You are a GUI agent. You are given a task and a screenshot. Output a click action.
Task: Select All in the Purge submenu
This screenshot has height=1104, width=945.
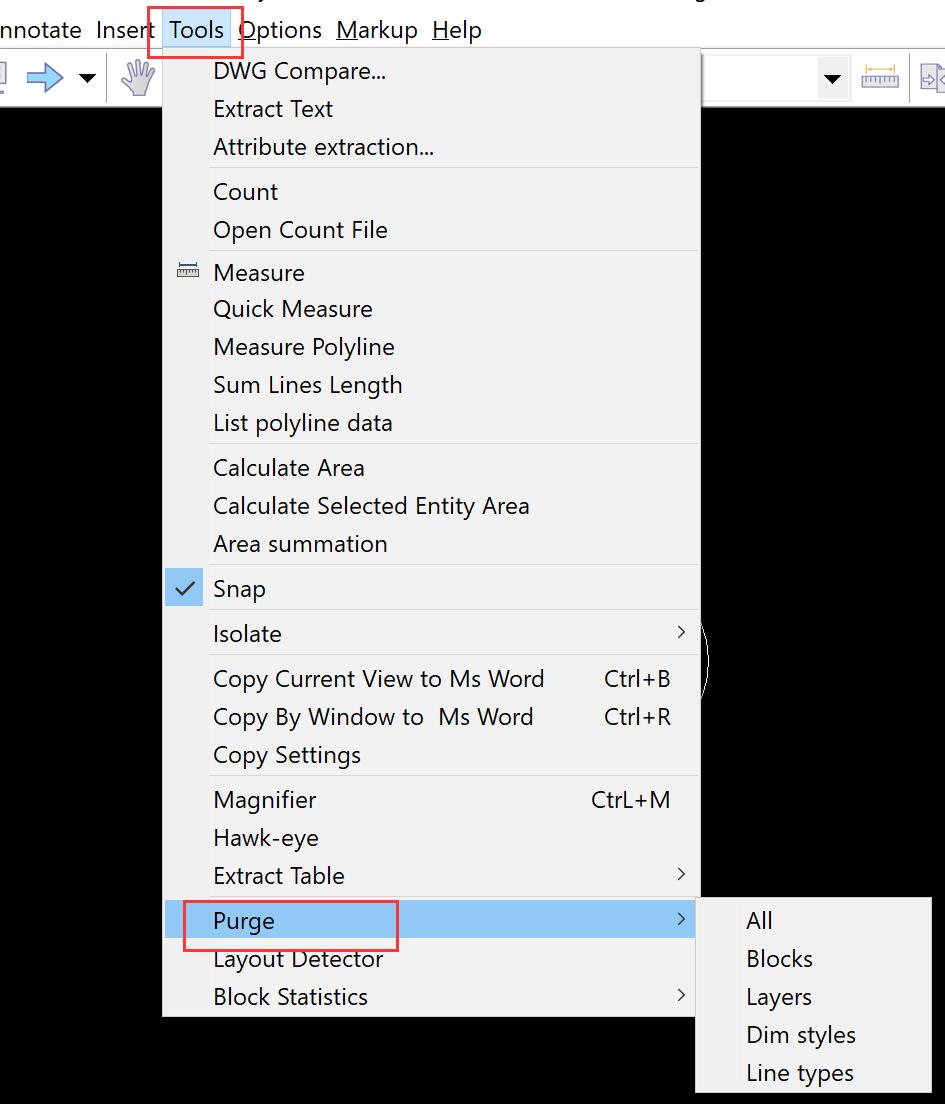(x=758, y=920)
